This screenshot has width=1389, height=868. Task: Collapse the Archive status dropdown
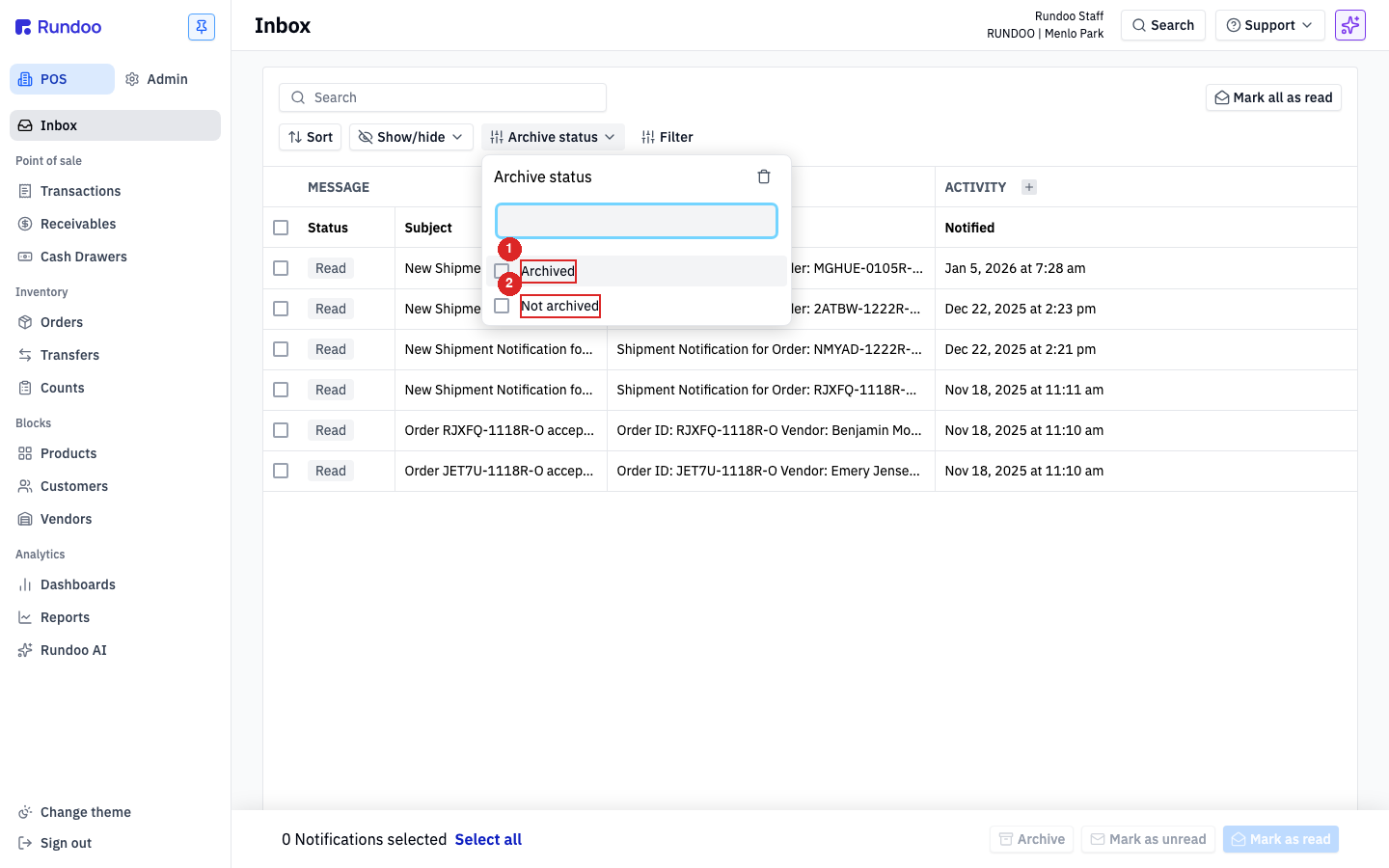pos(553,137)
